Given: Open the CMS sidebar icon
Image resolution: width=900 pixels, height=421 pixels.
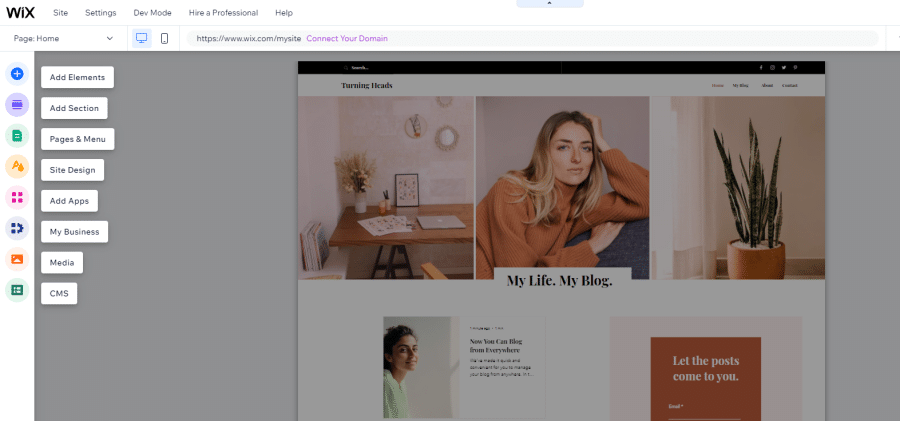Looking at the screenshot, I should tap(17, 291).
